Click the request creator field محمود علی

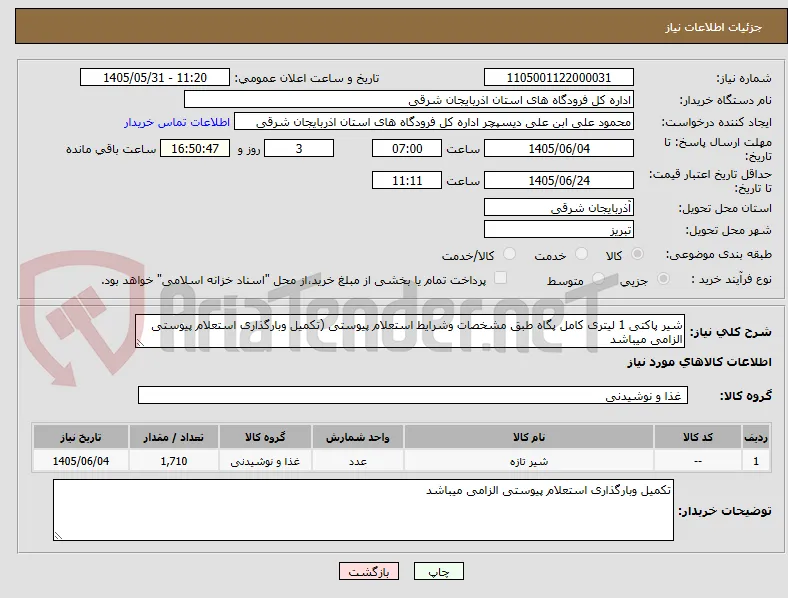[434, 122]
